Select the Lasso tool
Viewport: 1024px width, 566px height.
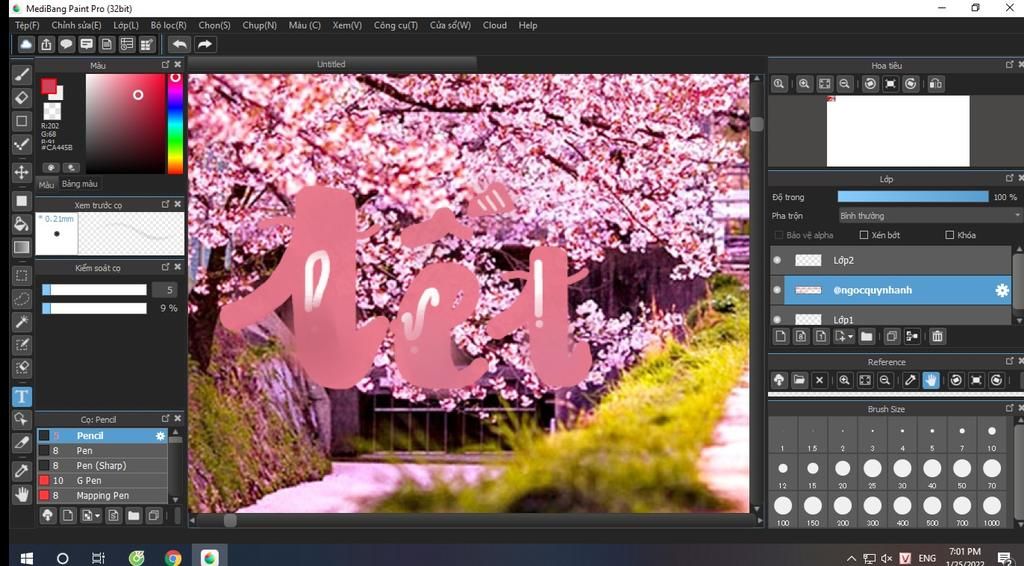tap(22, 298)
